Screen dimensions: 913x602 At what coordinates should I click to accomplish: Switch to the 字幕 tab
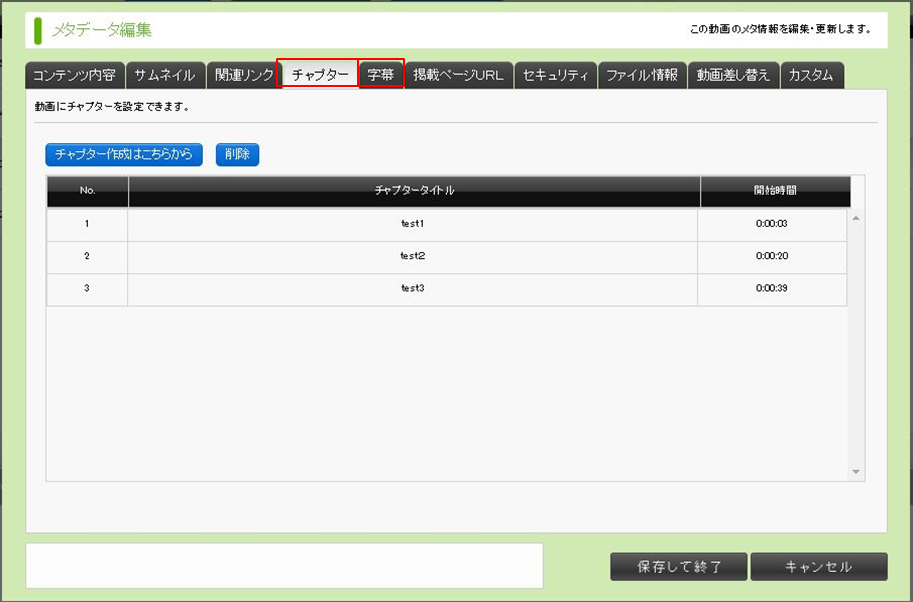tap(381, 75)
